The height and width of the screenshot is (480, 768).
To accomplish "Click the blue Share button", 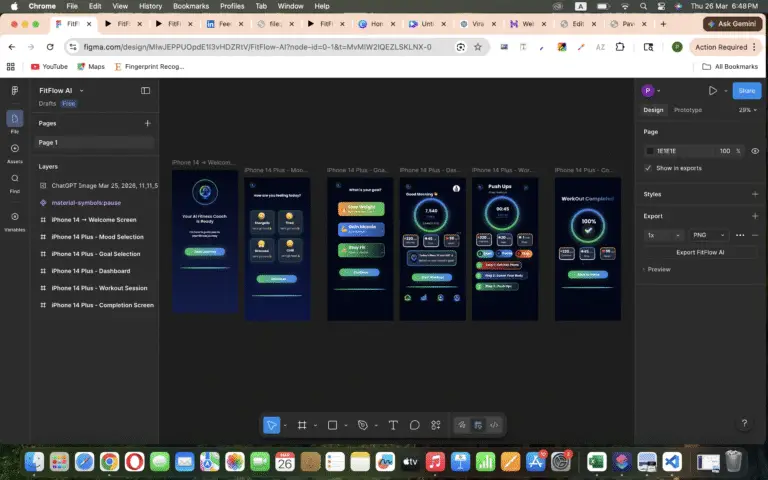I will tap(746, 90).
